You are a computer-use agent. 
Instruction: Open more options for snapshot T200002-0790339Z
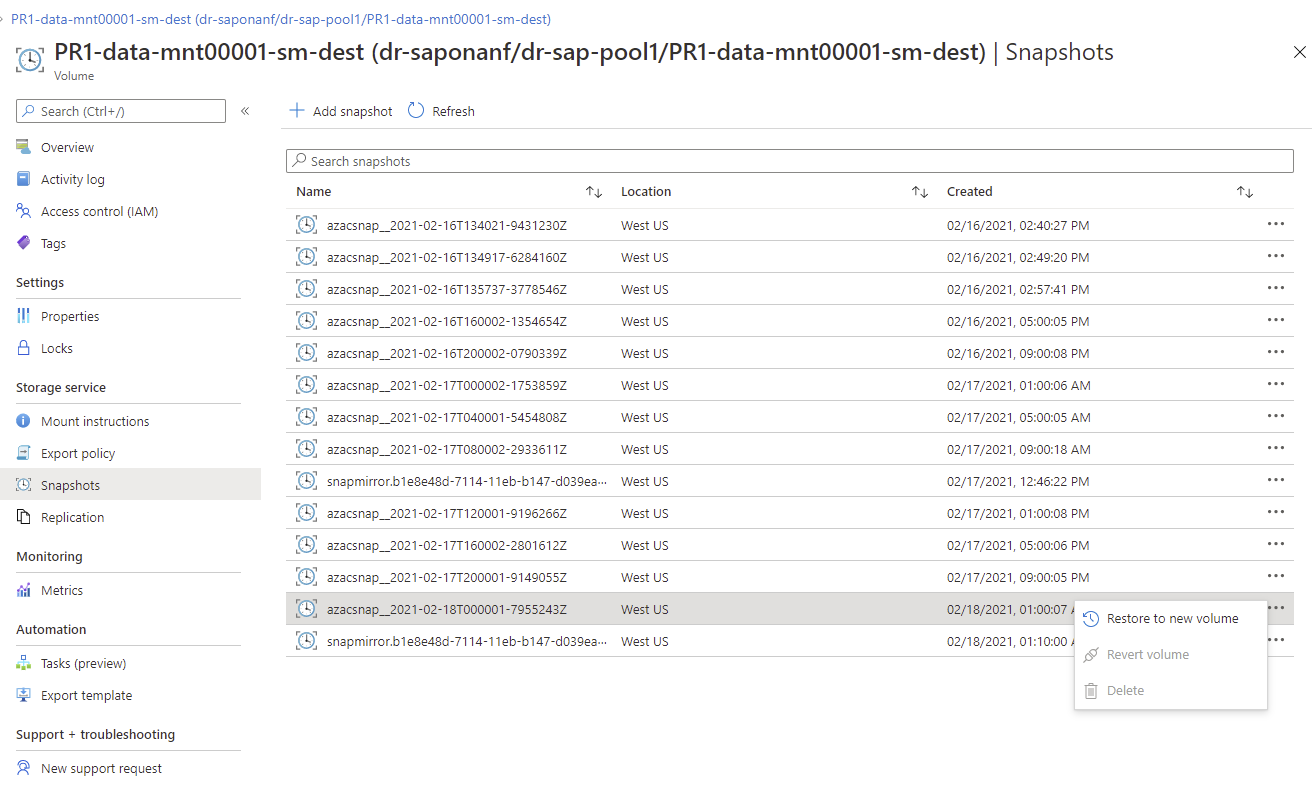pos(1275,353)
